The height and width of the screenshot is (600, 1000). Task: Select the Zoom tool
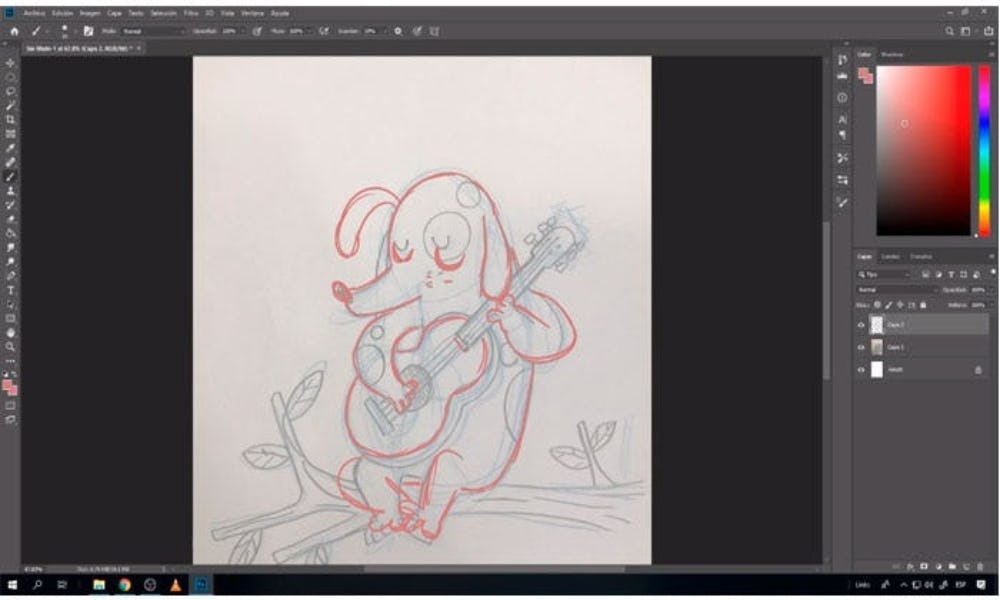click(11, 346)
